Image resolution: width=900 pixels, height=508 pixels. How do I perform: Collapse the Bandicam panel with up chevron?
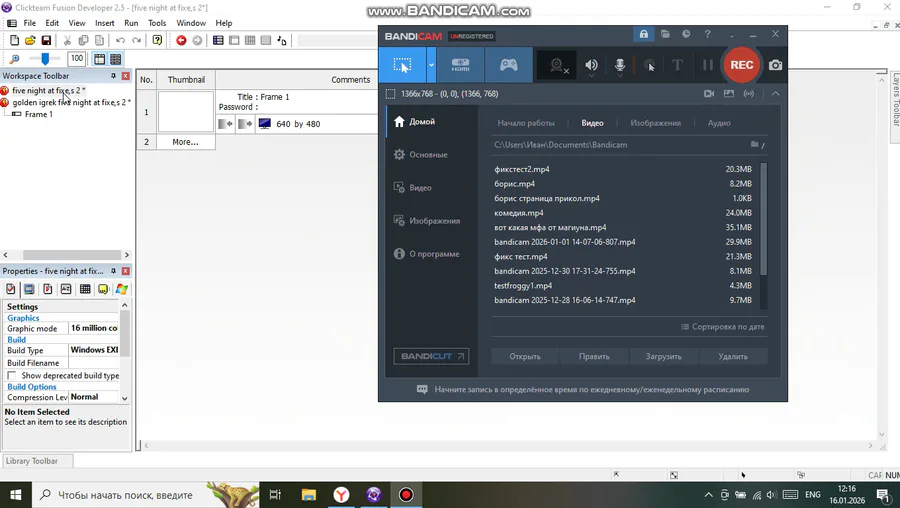pos(775,94)
